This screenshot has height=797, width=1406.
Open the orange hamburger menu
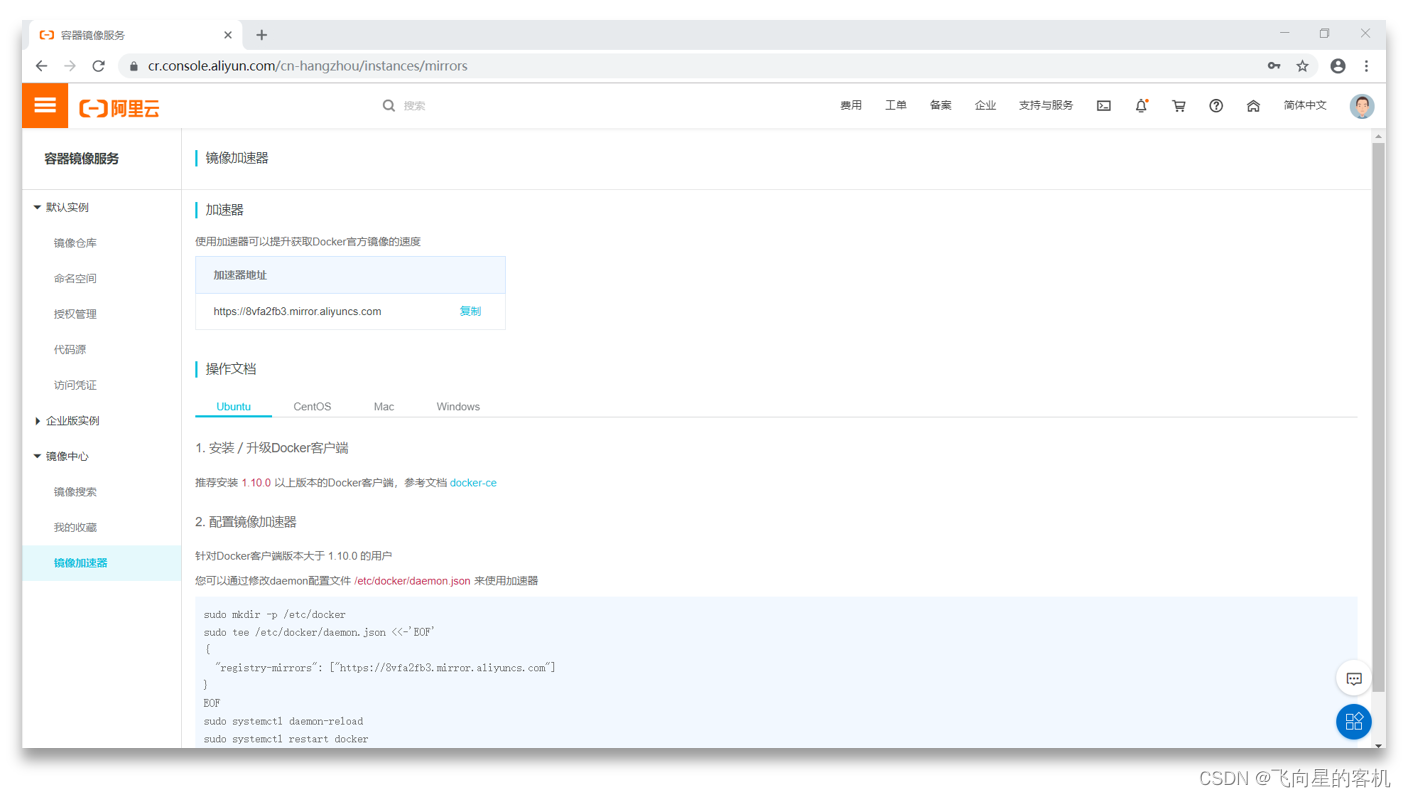(x=45, y=105)
